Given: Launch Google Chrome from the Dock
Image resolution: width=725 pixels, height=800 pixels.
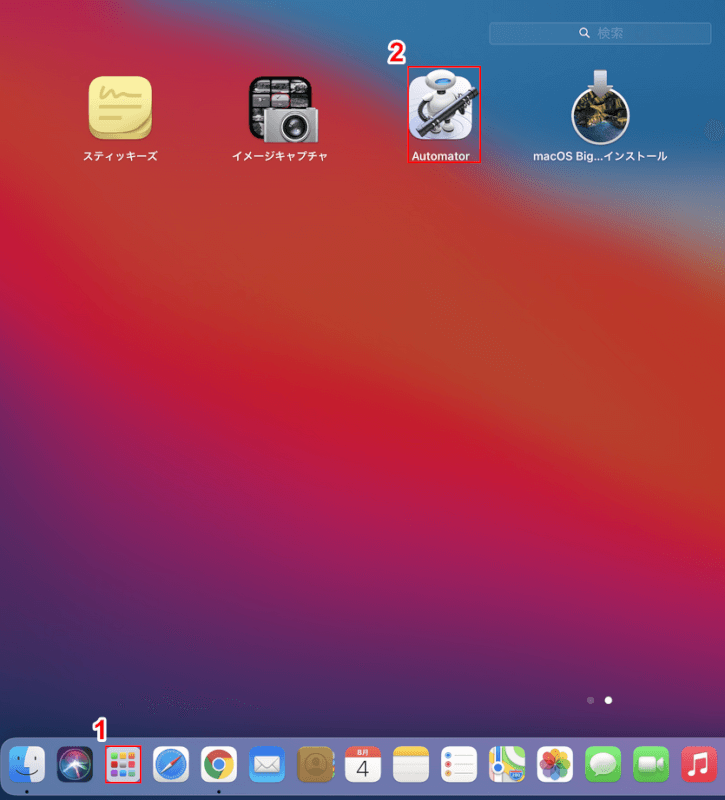Looking at the screenshot, I should coord(219,764).
